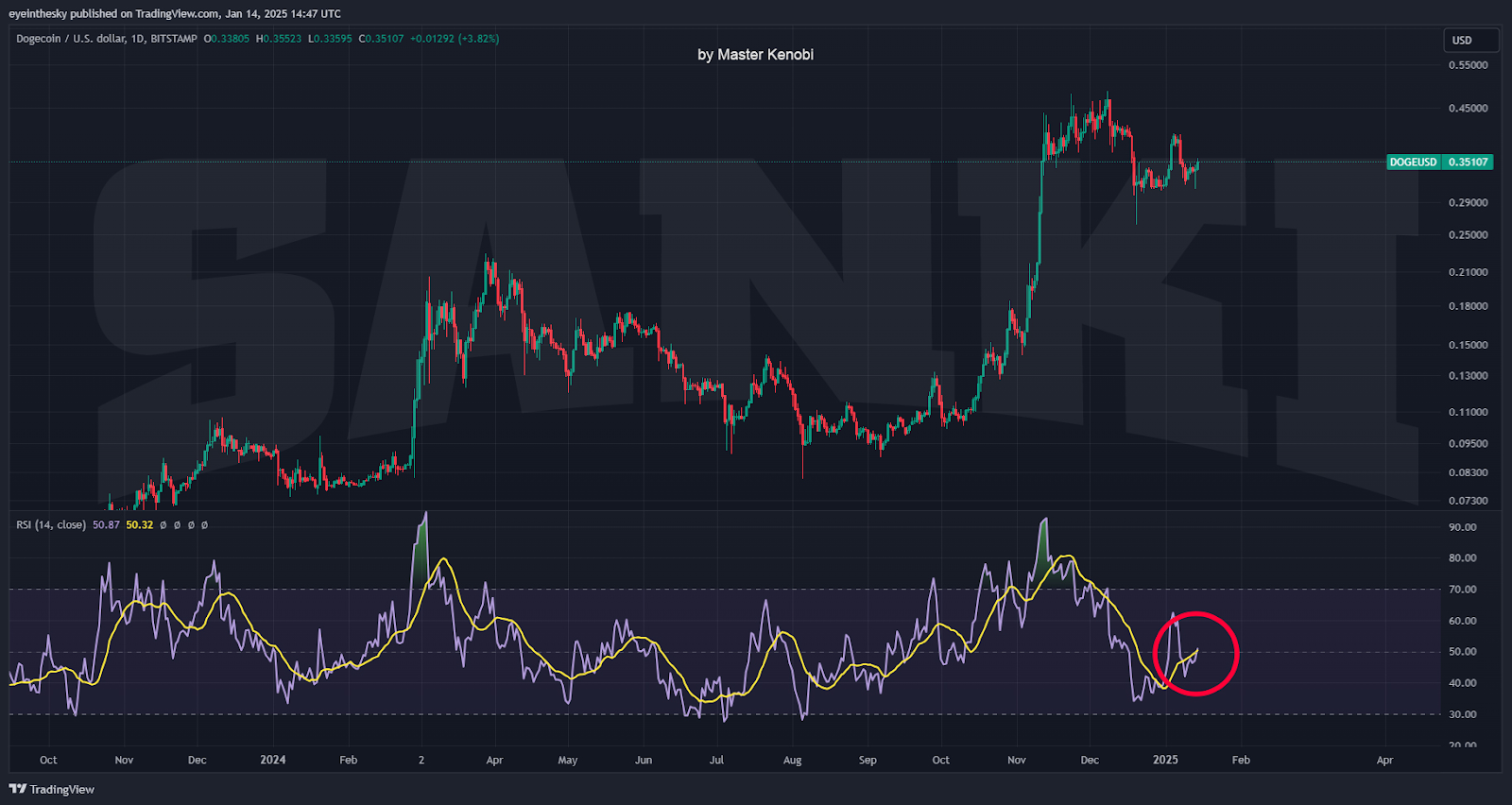
Task: Click the 90.00 RSI axis label
Action: click(x=1462, y=527)
